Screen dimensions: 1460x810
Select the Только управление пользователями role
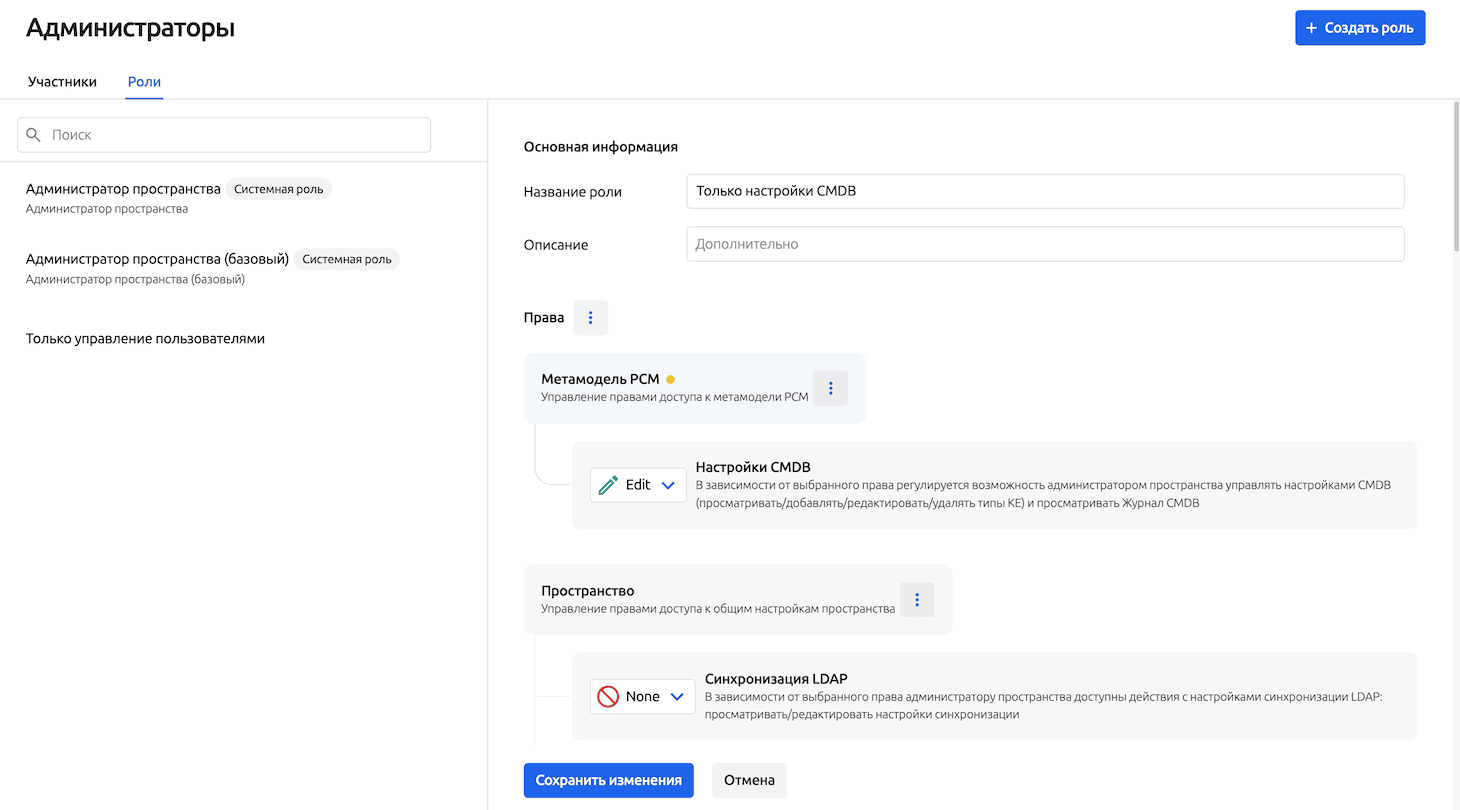[x=145, y=338]
